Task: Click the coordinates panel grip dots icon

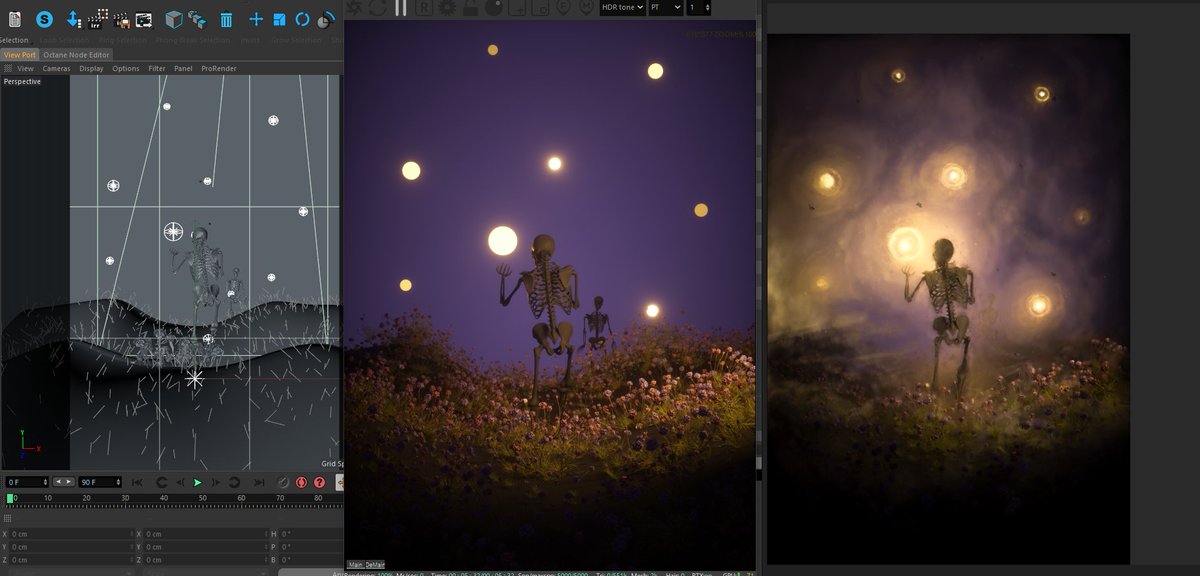Action: [x=8, y=518]
